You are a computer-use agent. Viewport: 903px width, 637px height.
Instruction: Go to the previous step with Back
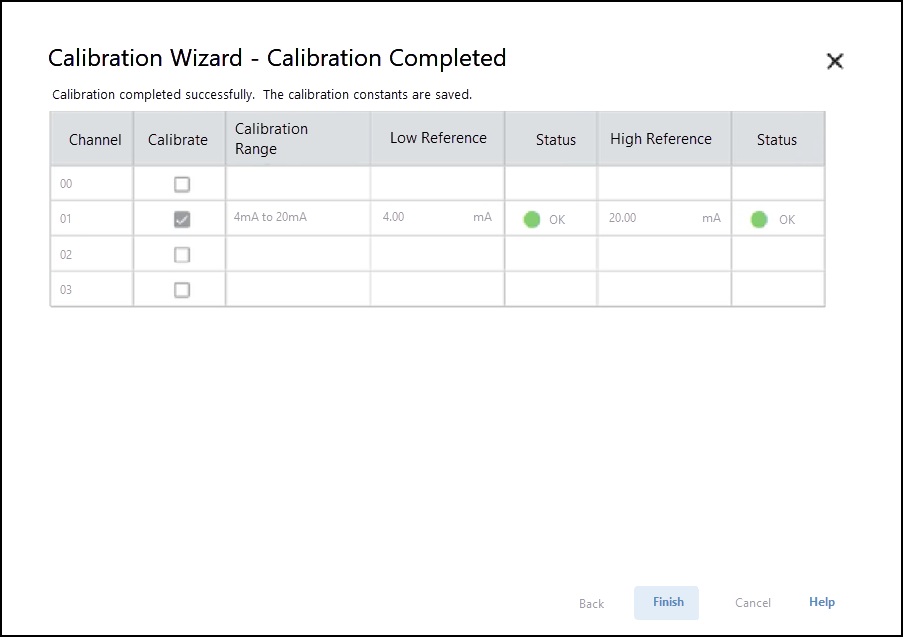[591, 603]
